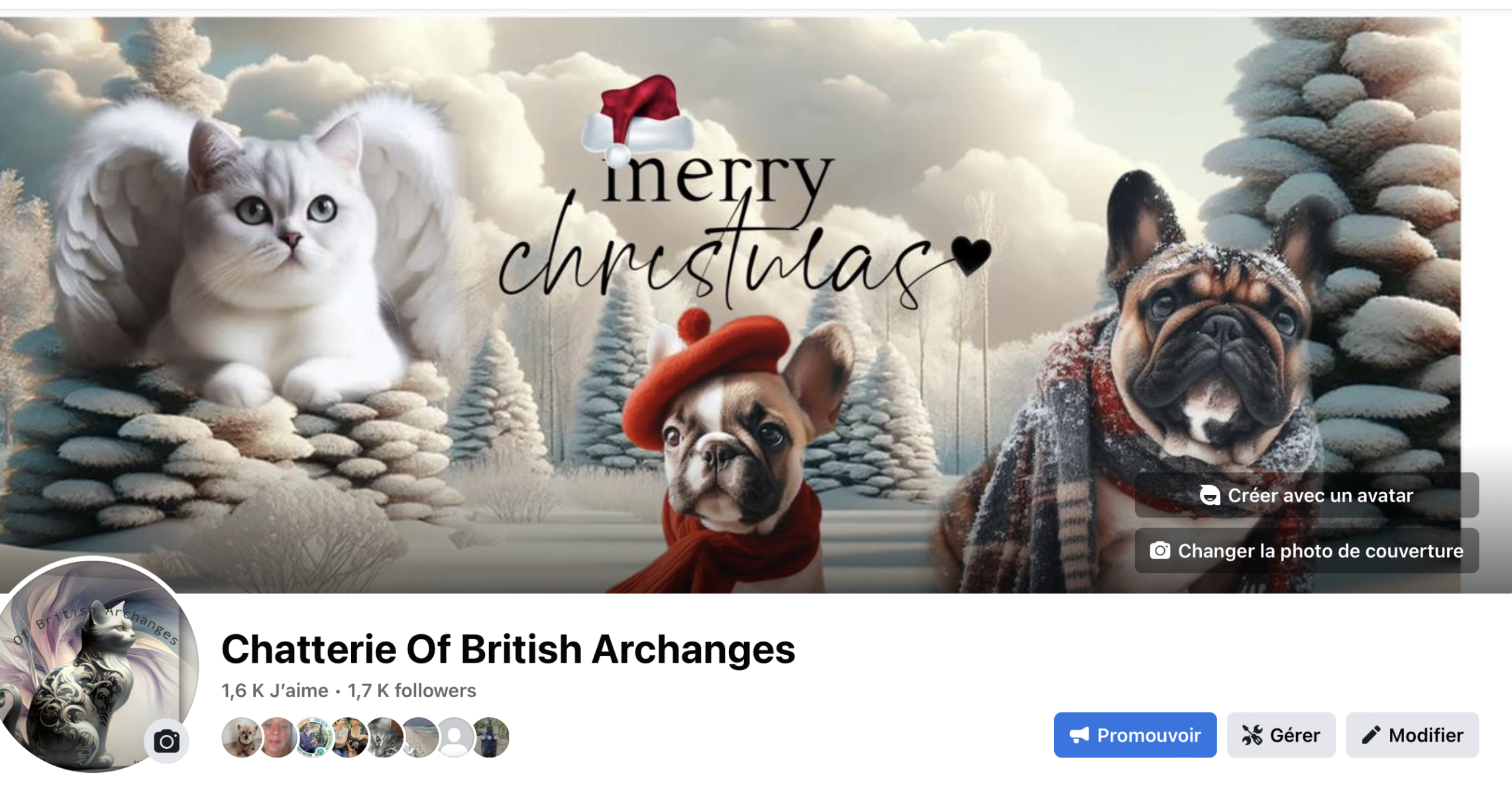Select the Promouvoir text label
This screenshot has height=788, width=1512.
coord(1149,736)
